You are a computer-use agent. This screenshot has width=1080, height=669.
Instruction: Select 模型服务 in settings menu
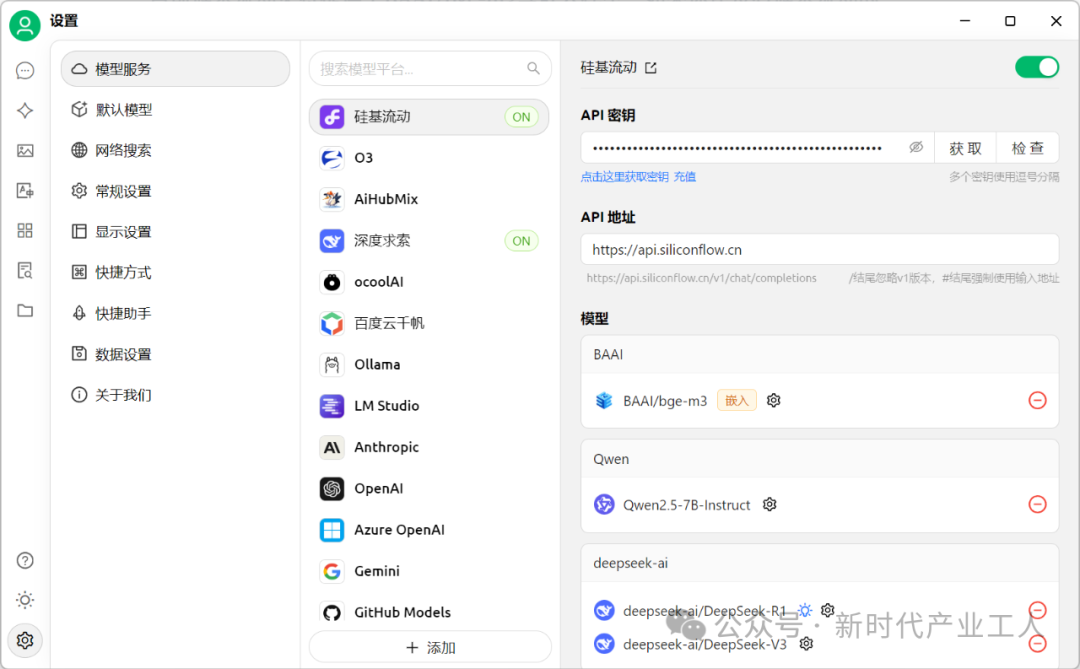176,69
